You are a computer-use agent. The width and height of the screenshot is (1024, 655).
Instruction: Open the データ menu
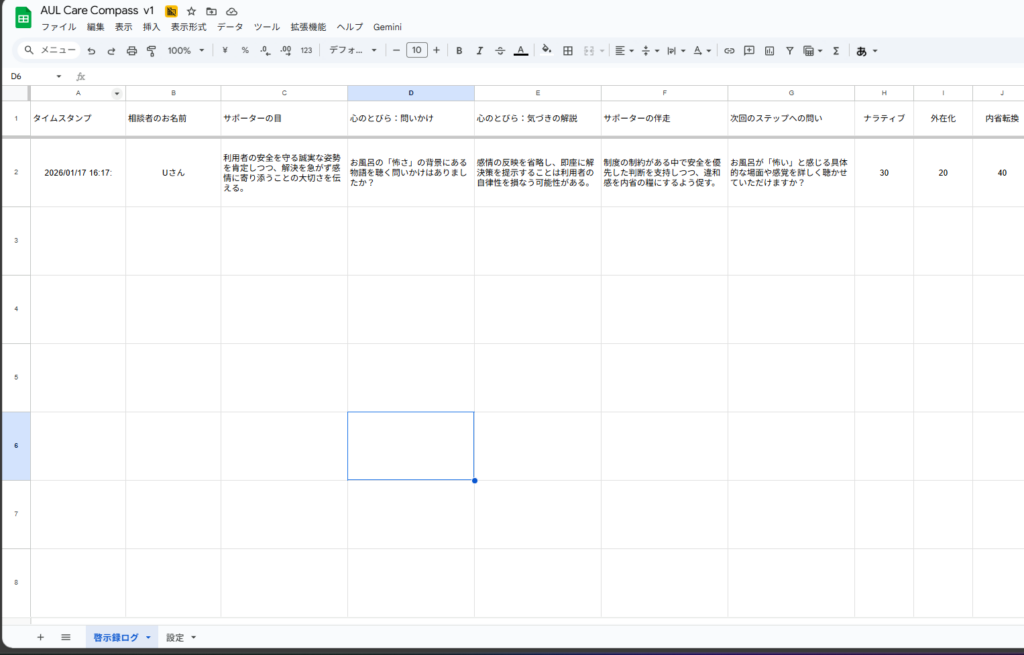coord(230,26)
